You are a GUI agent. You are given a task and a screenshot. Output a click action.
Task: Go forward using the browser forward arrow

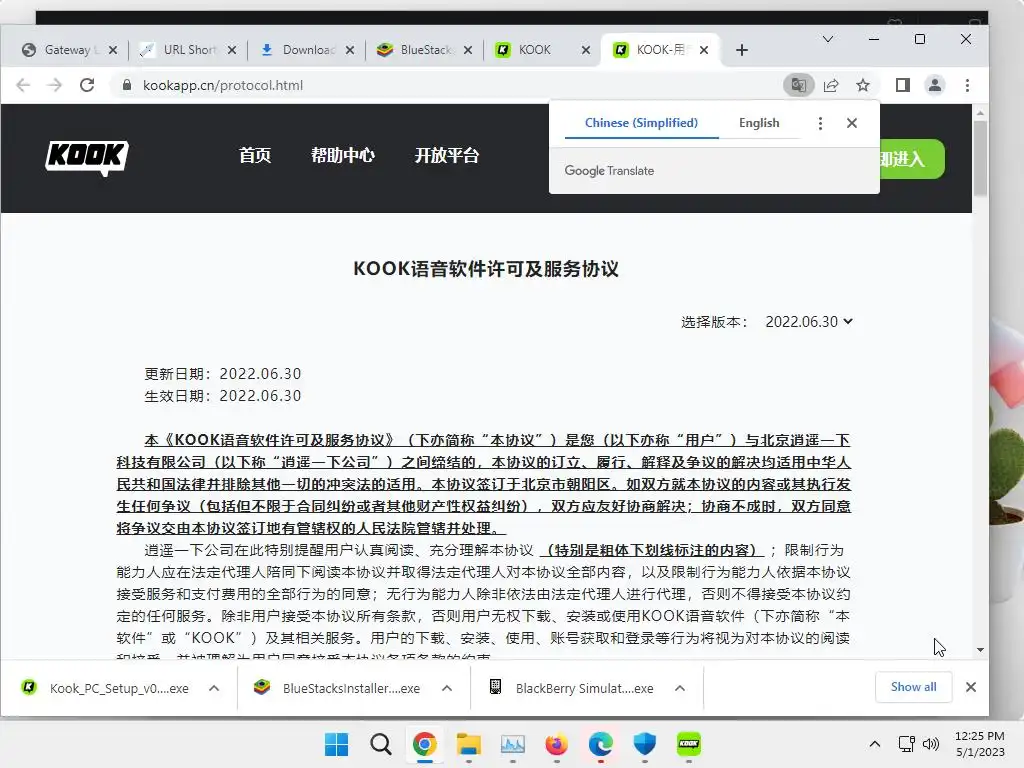point(55,85)
